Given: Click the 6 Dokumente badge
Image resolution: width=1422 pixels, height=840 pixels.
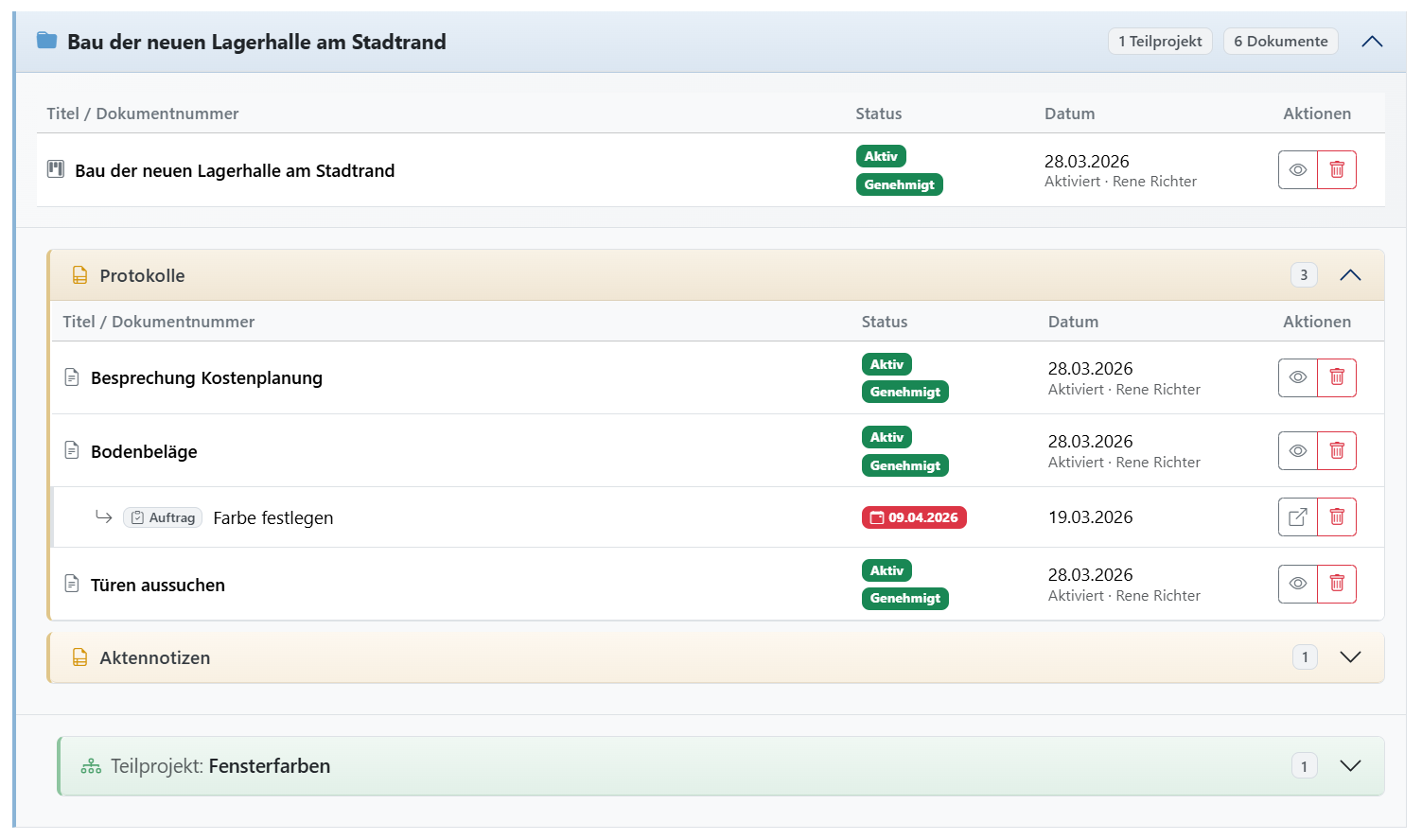Looking at the screenshot, I should click(1280, 42).
